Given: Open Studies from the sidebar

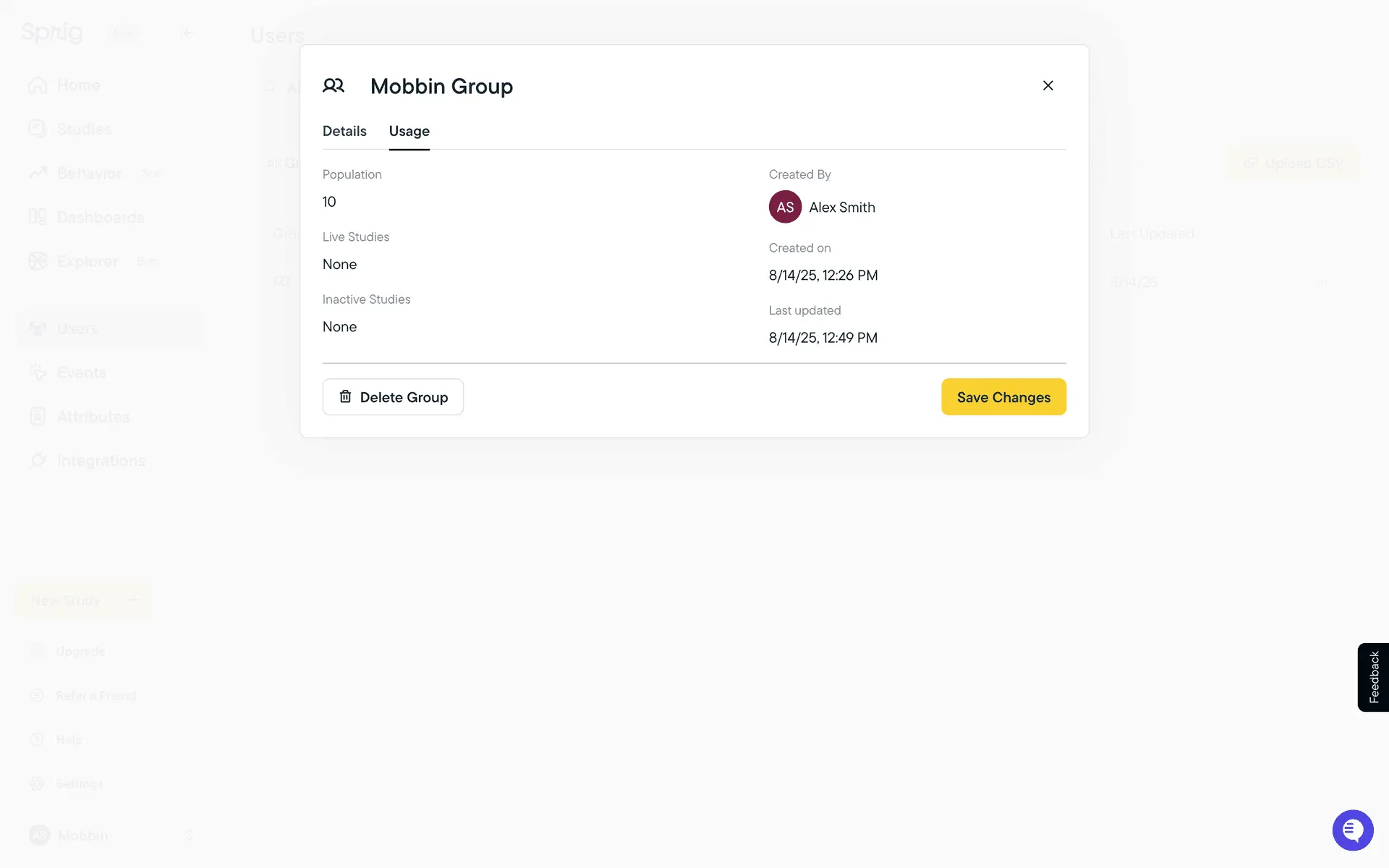Looking at the screenshot, I should [x=84, y=129].
